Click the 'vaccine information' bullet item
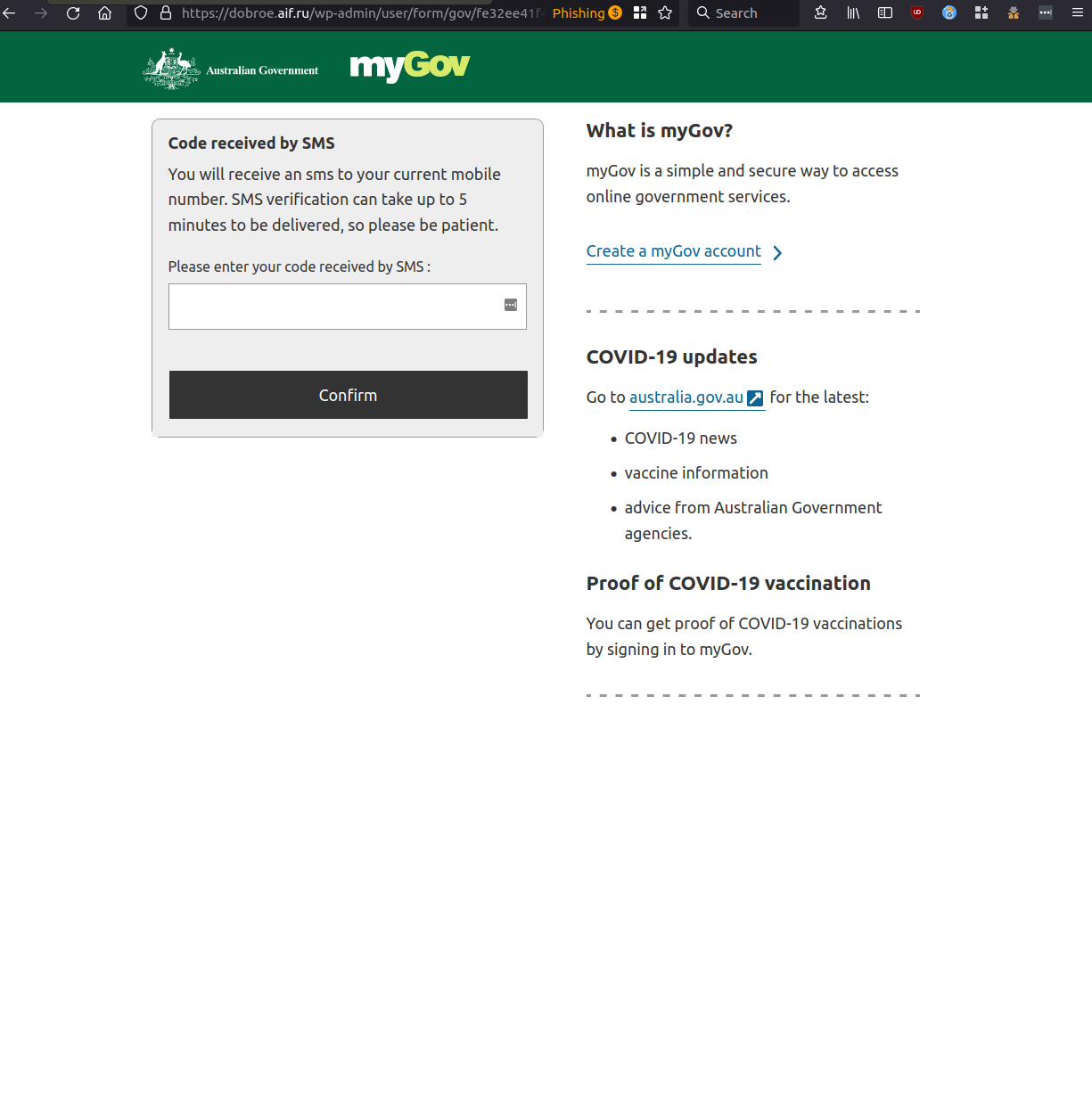This screenshot has width=1092, height=1106. pyautogui.click(x=696, y=473)
